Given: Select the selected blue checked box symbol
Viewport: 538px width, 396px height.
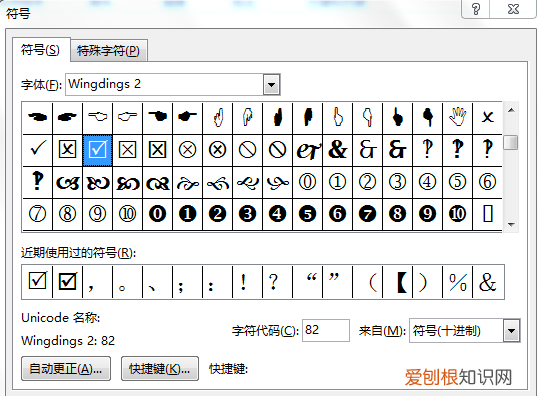Looking at the screenshot, I should 97,150.
